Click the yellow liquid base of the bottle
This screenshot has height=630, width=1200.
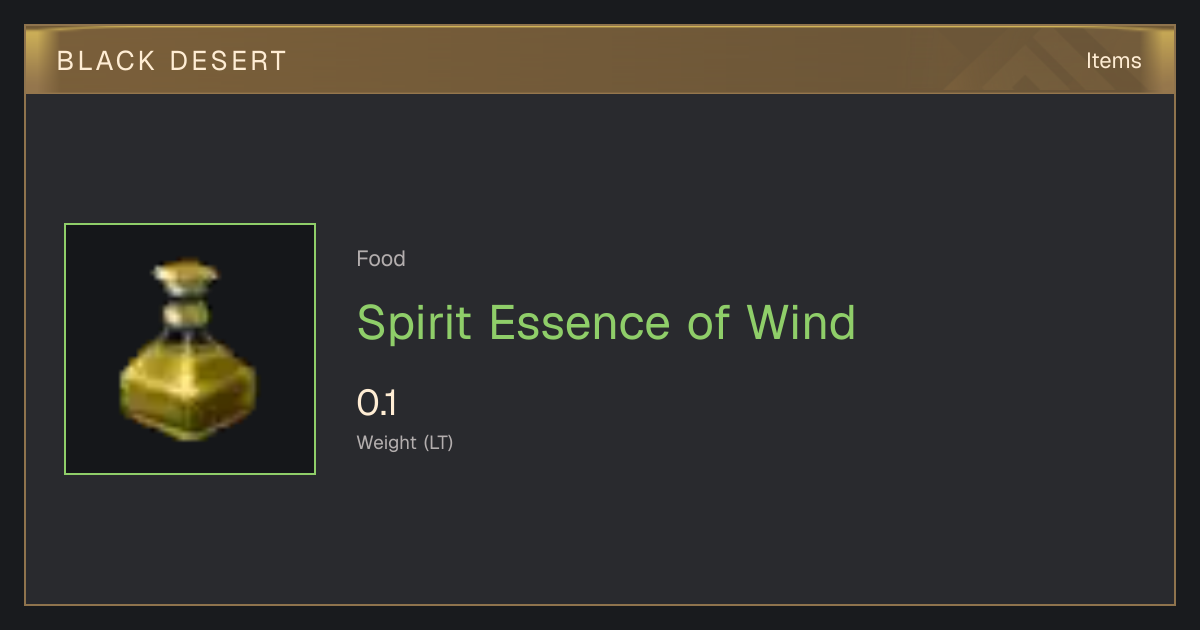tap(188, 393)
